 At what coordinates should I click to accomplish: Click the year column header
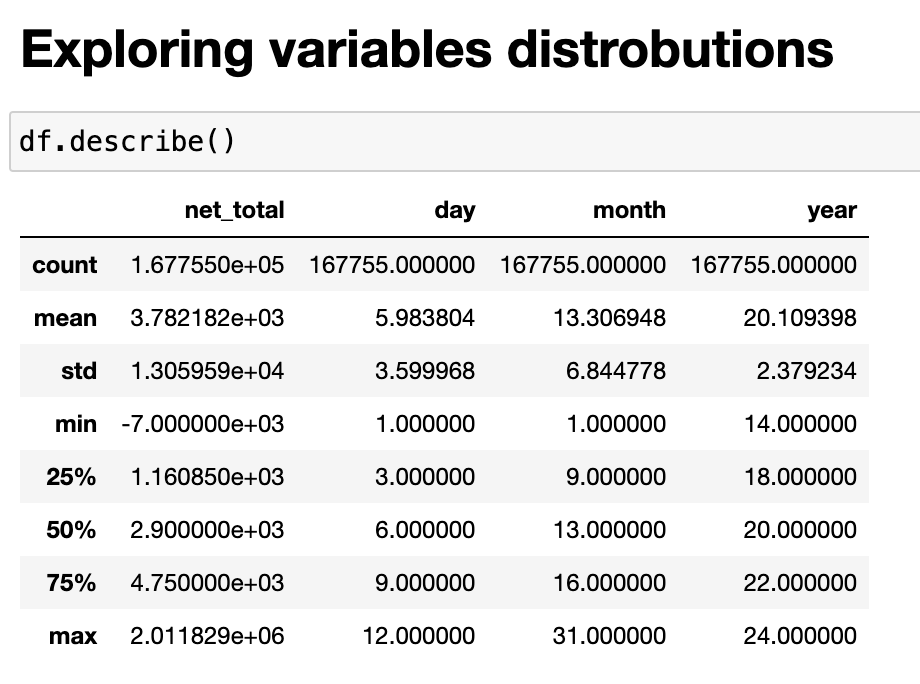pyautogui.click(x=832, y=210)
